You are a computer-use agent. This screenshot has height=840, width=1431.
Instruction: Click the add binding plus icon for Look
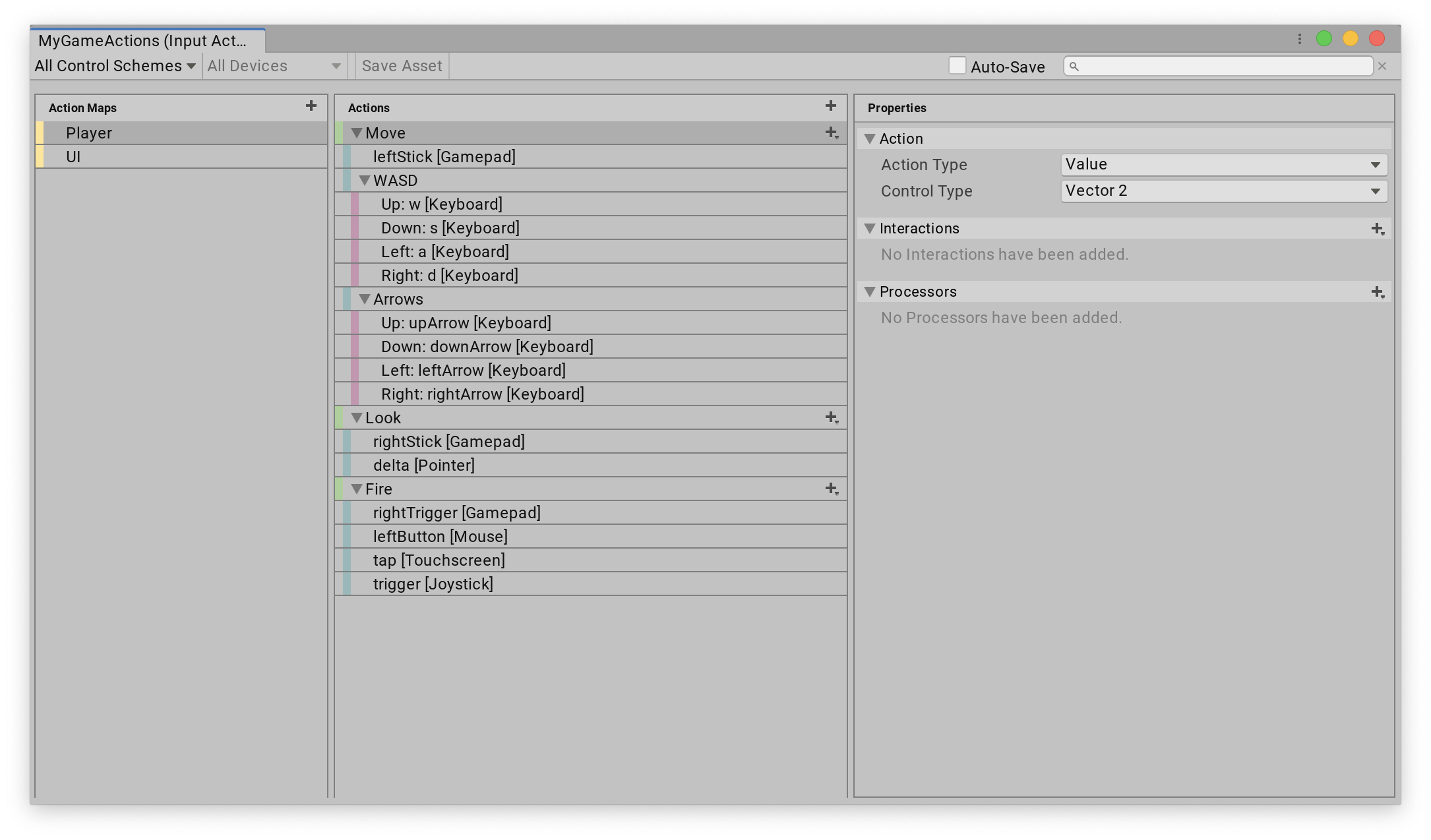point(832,417)
